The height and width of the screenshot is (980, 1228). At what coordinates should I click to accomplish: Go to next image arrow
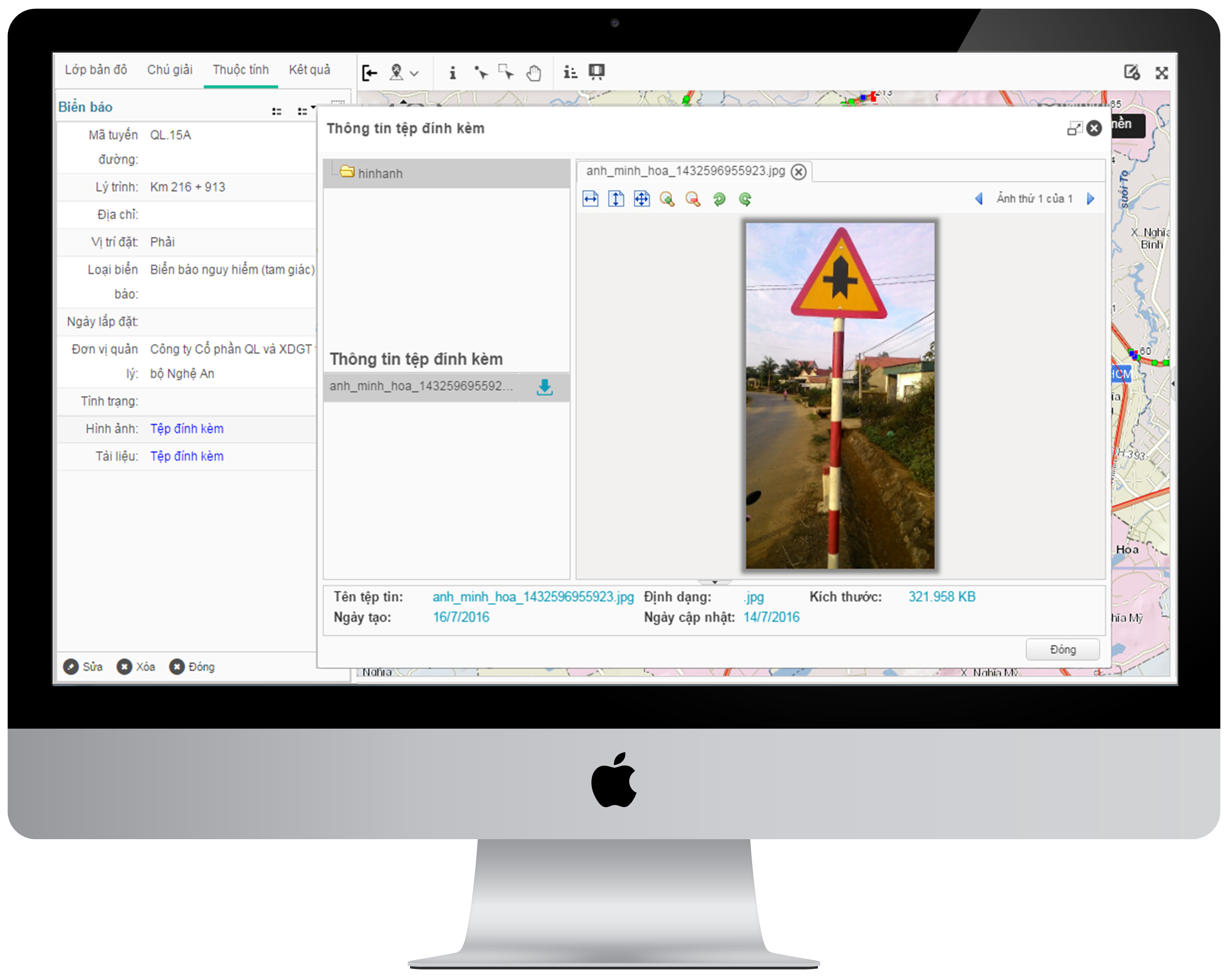pos(1089,198)
